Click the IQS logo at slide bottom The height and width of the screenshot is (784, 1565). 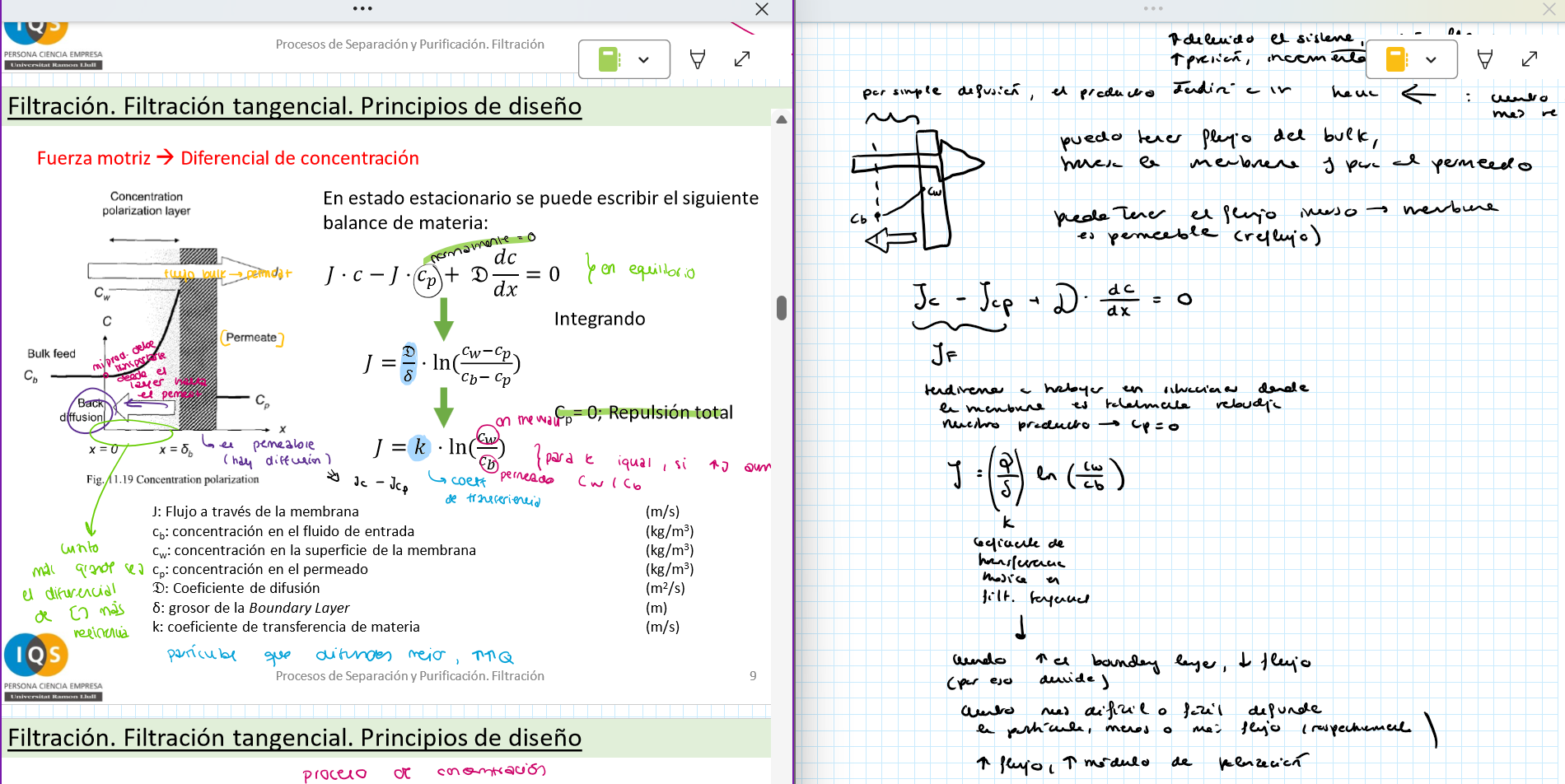pyautogui.click(x=37, y=656)
